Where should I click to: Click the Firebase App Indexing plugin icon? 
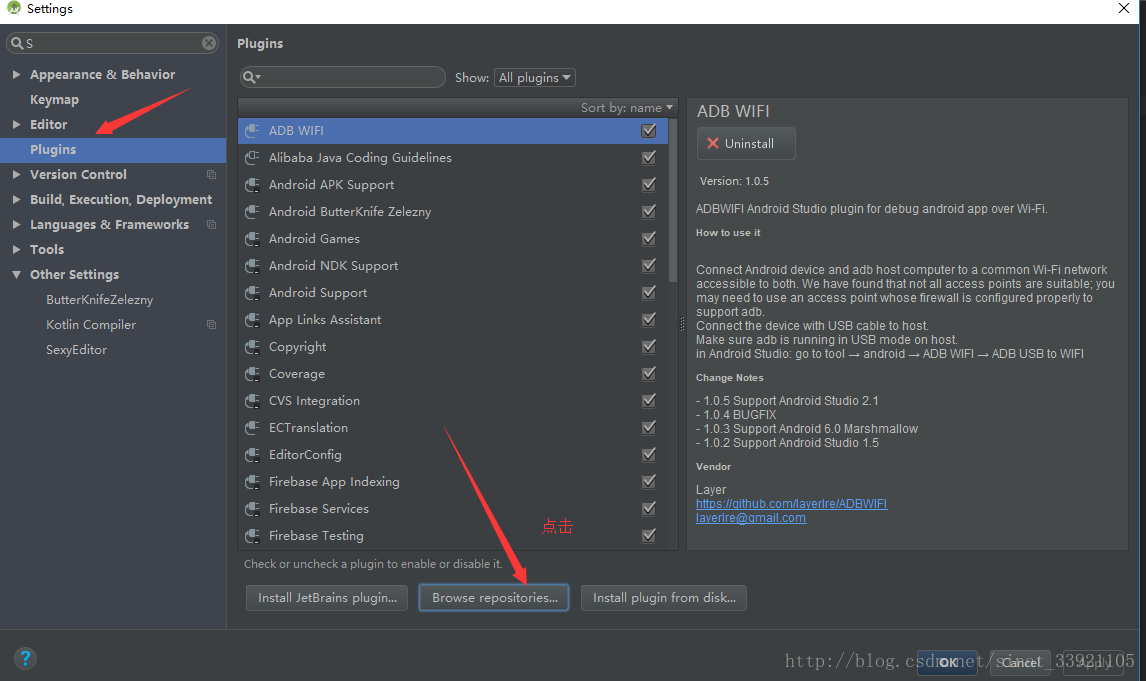252,482
